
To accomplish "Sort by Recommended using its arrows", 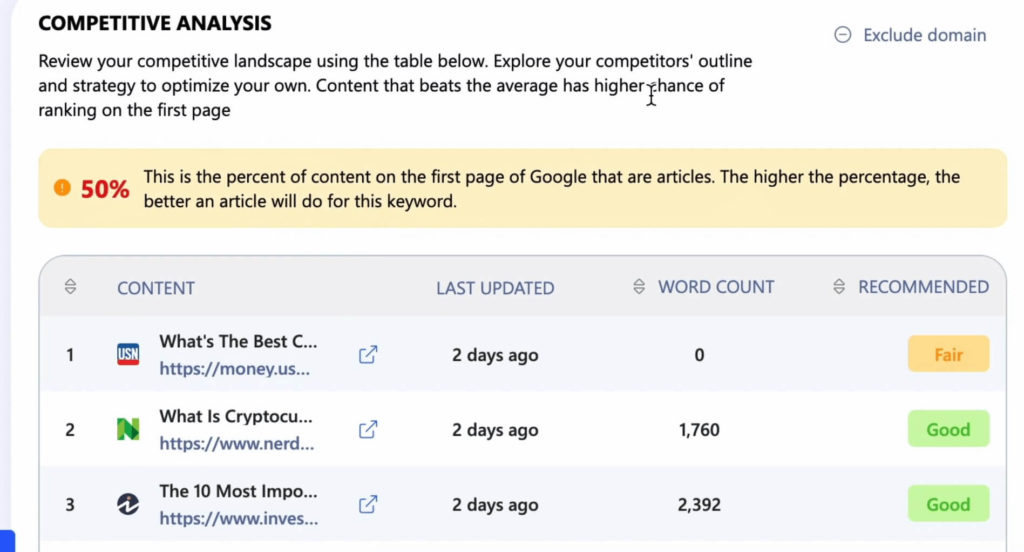I will (x=839, y=287).
